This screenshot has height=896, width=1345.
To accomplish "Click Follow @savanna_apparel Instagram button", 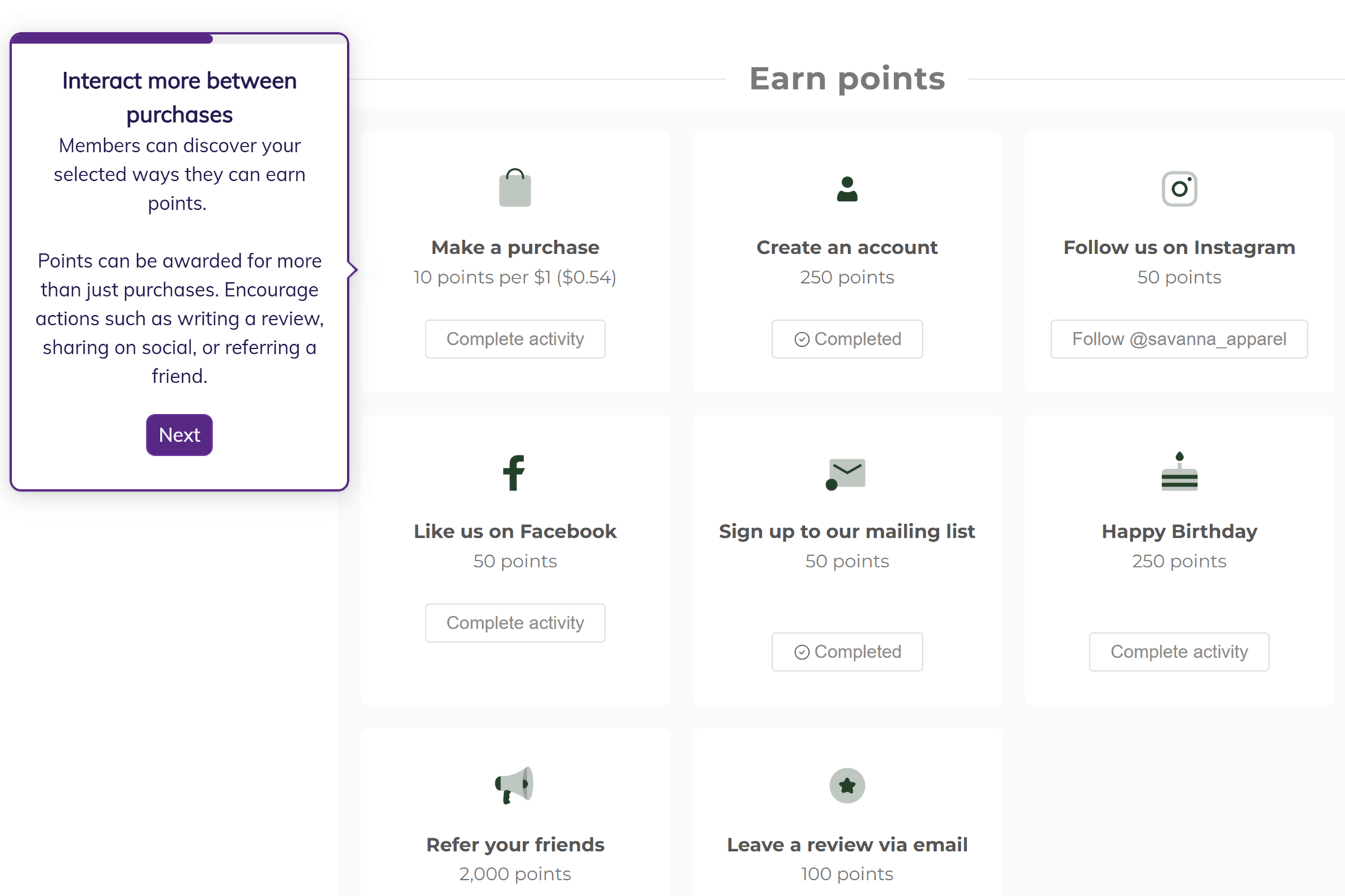I will (1179, 339).
